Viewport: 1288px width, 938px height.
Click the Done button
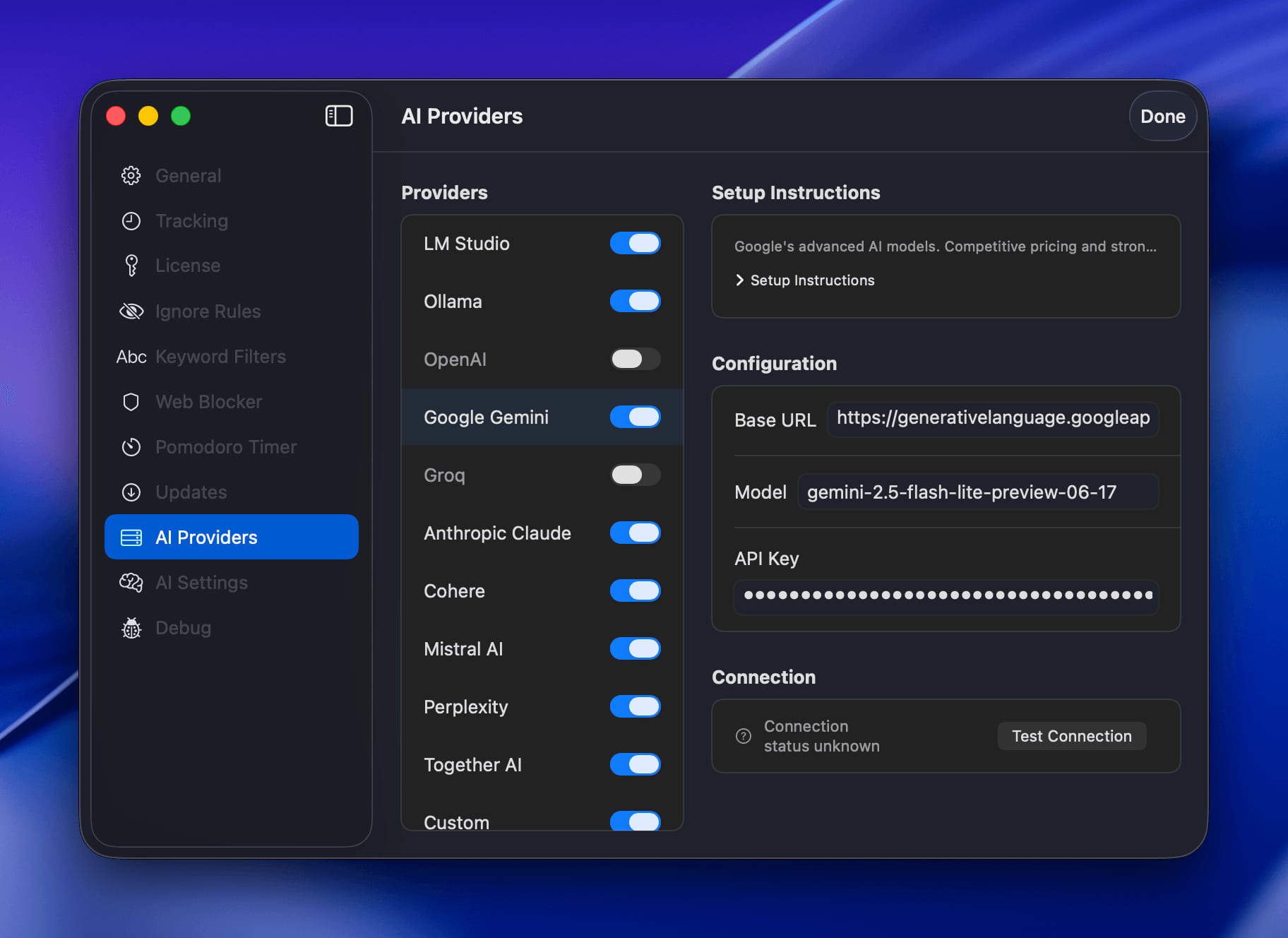(x=1162, y=117)
